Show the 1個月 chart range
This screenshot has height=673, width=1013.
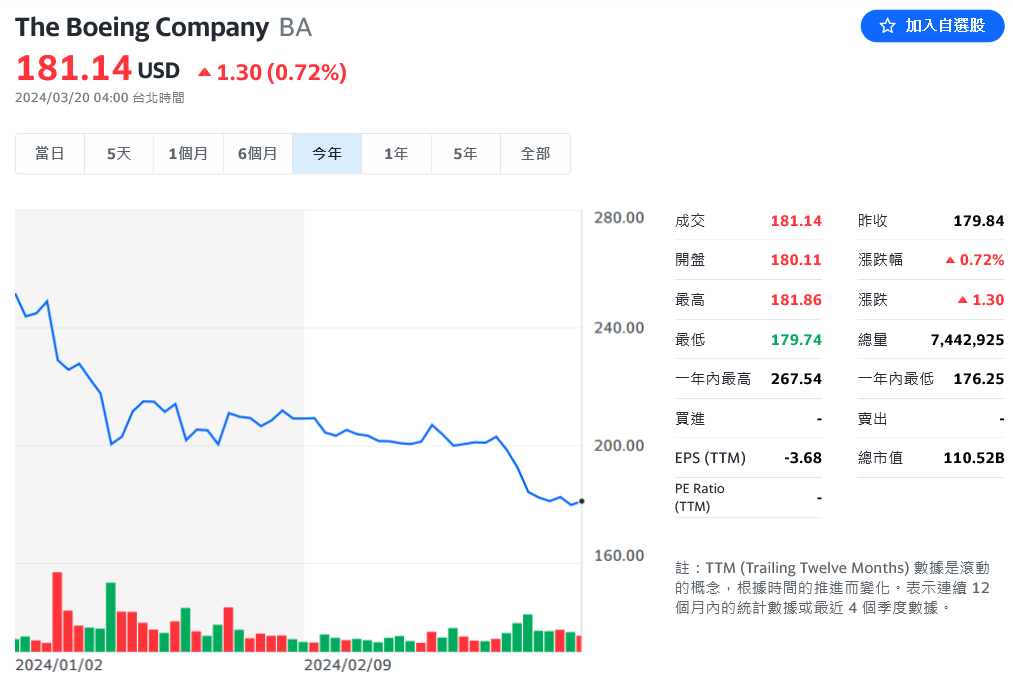(188, 154)
